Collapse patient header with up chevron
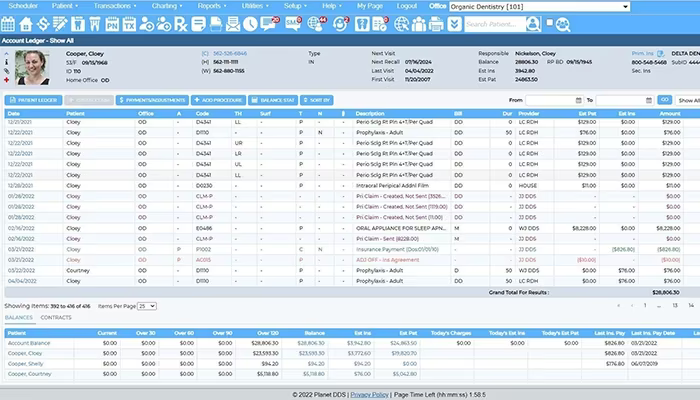 pos(6,54)
